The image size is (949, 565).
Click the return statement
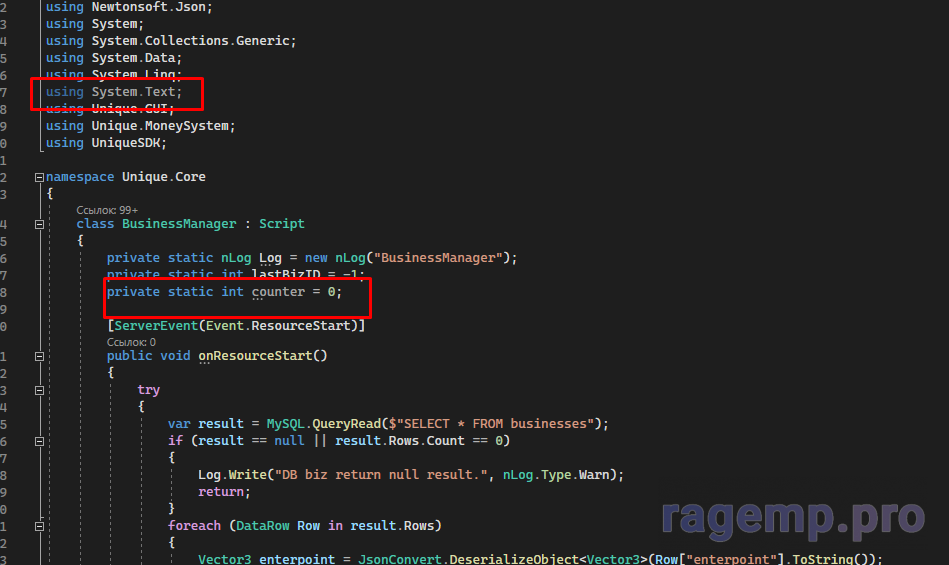coord(220,492)
